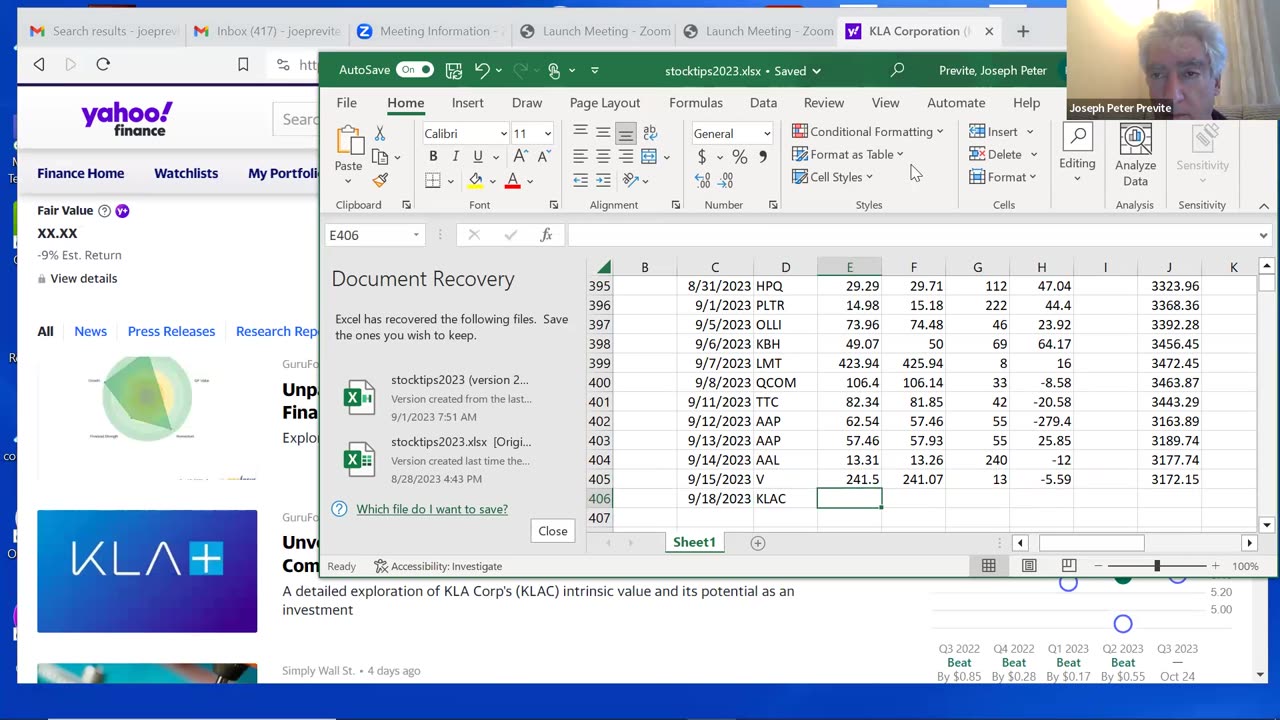Switch to the Insert ribbon tab
1280x720 pixels.
click(x=467, y=103)
